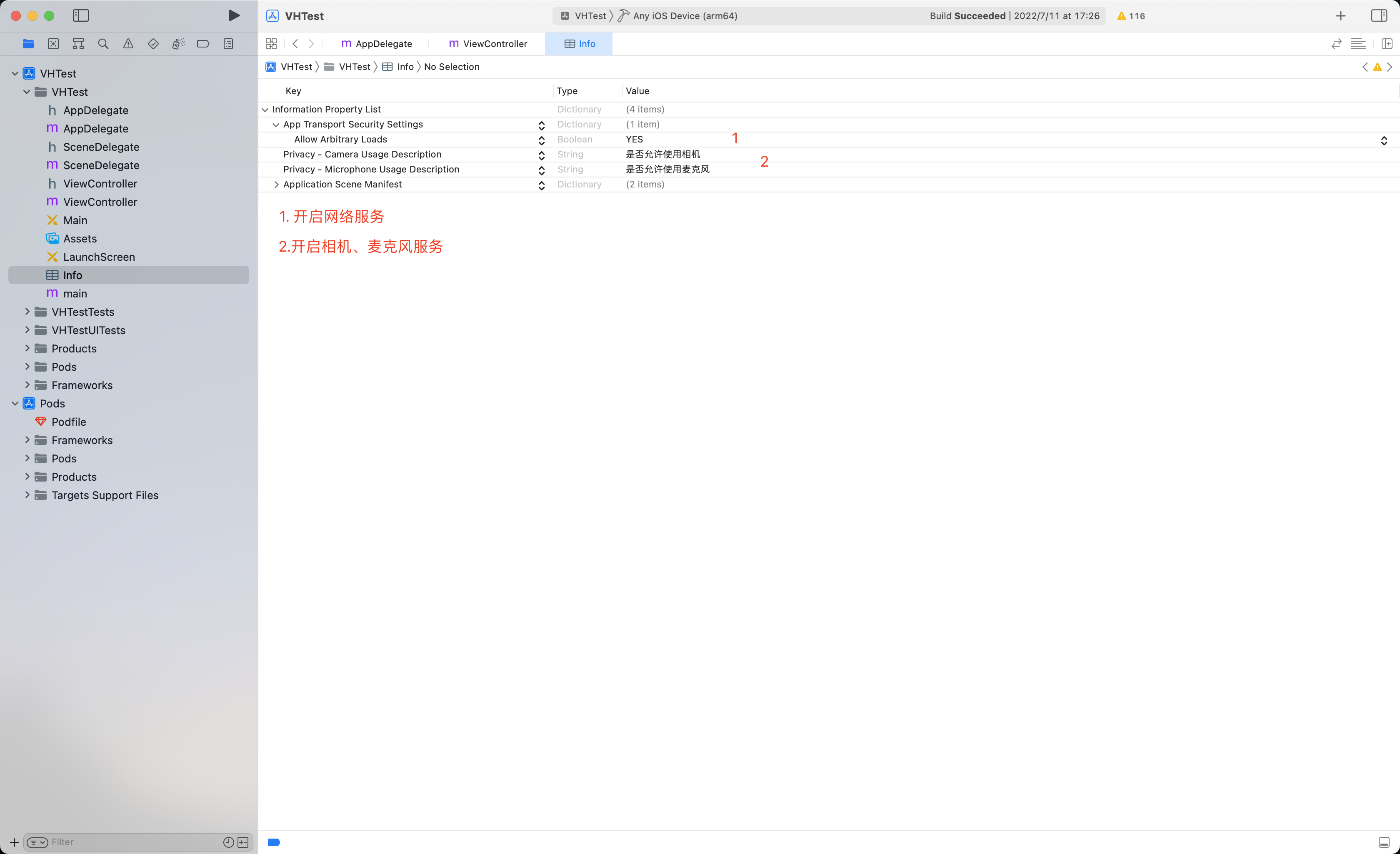1400x854 pixels.
Task: Show the Source Control navigator
Action: [x=53, y=44]
